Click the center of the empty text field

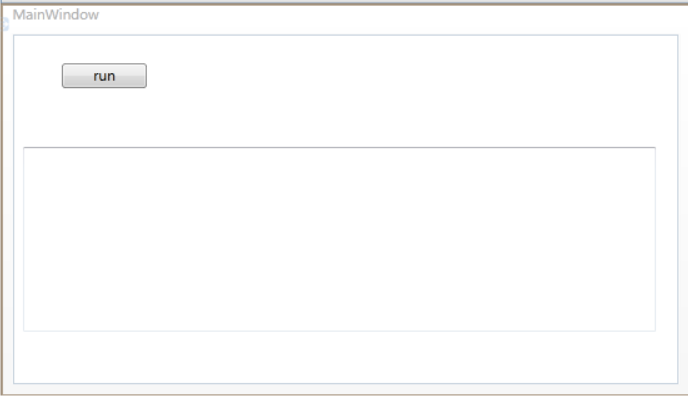pyautogui.click(x=339, y=239)
